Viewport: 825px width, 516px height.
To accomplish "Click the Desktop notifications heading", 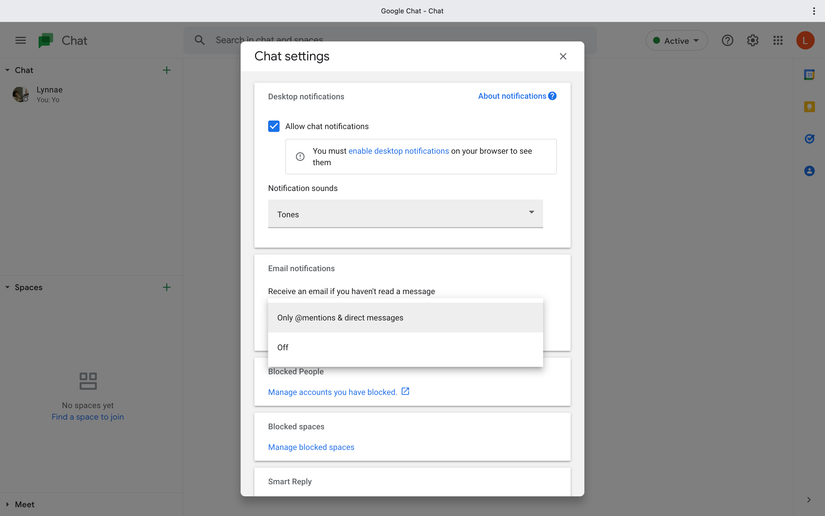I will (x=306, y=97).
